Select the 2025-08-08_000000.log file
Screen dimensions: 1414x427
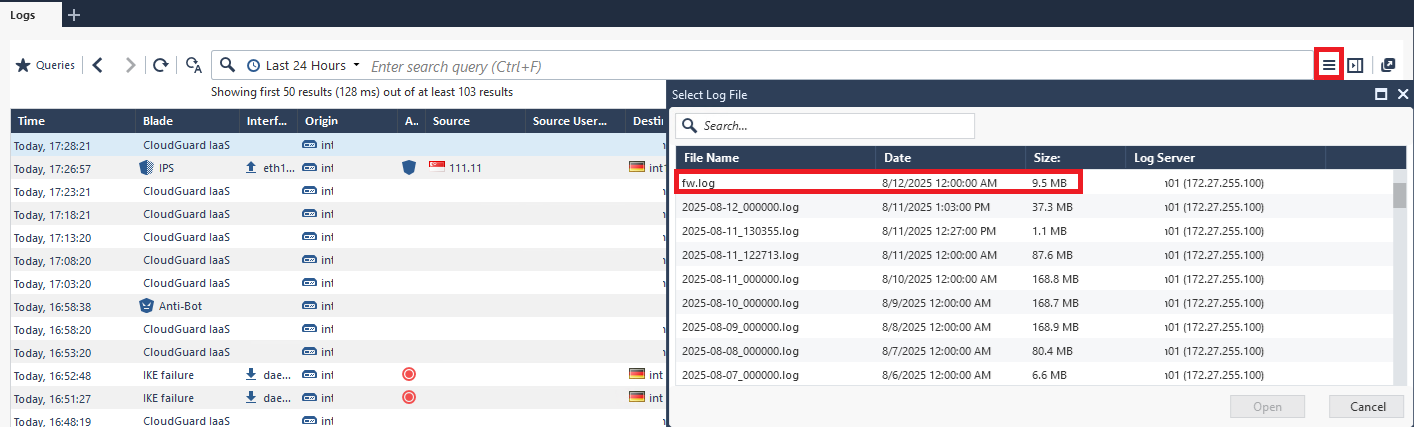pyautogui.click(x=1035, y=351)
